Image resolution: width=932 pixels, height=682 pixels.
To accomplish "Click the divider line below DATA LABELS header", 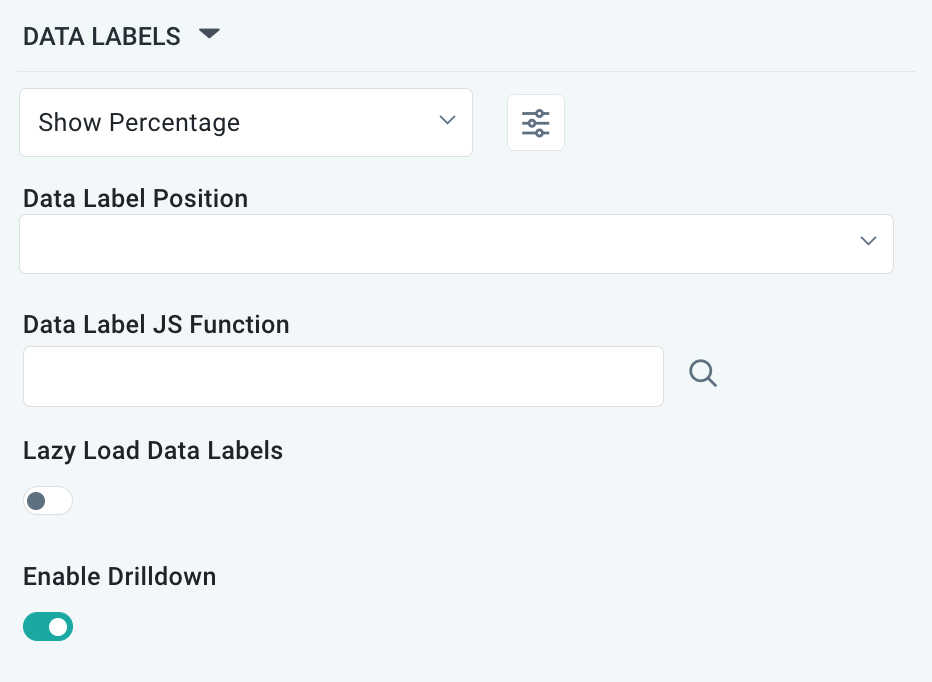I will coord(466,71).
